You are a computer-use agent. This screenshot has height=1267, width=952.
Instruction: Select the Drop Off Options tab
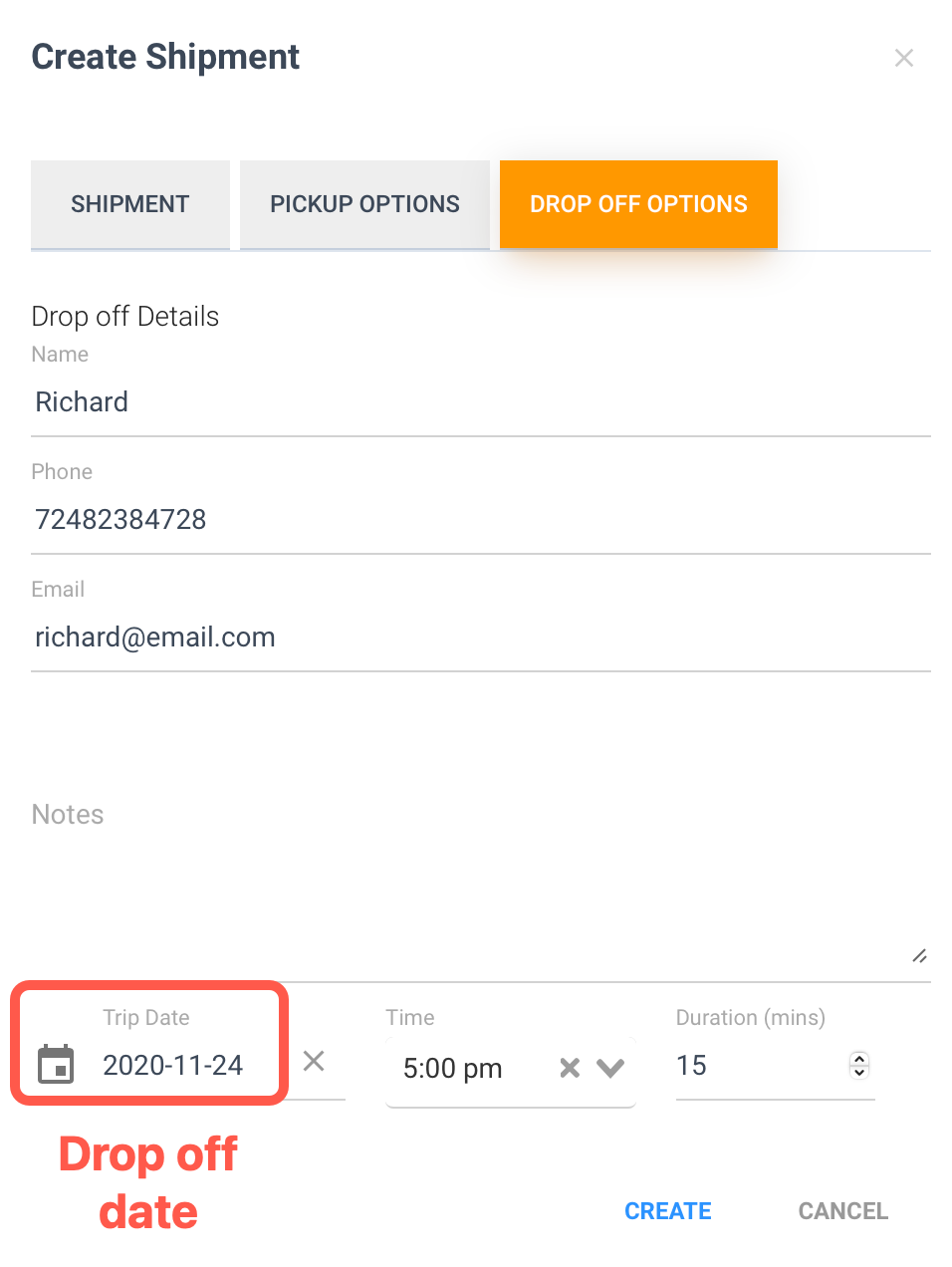(638, 204)
